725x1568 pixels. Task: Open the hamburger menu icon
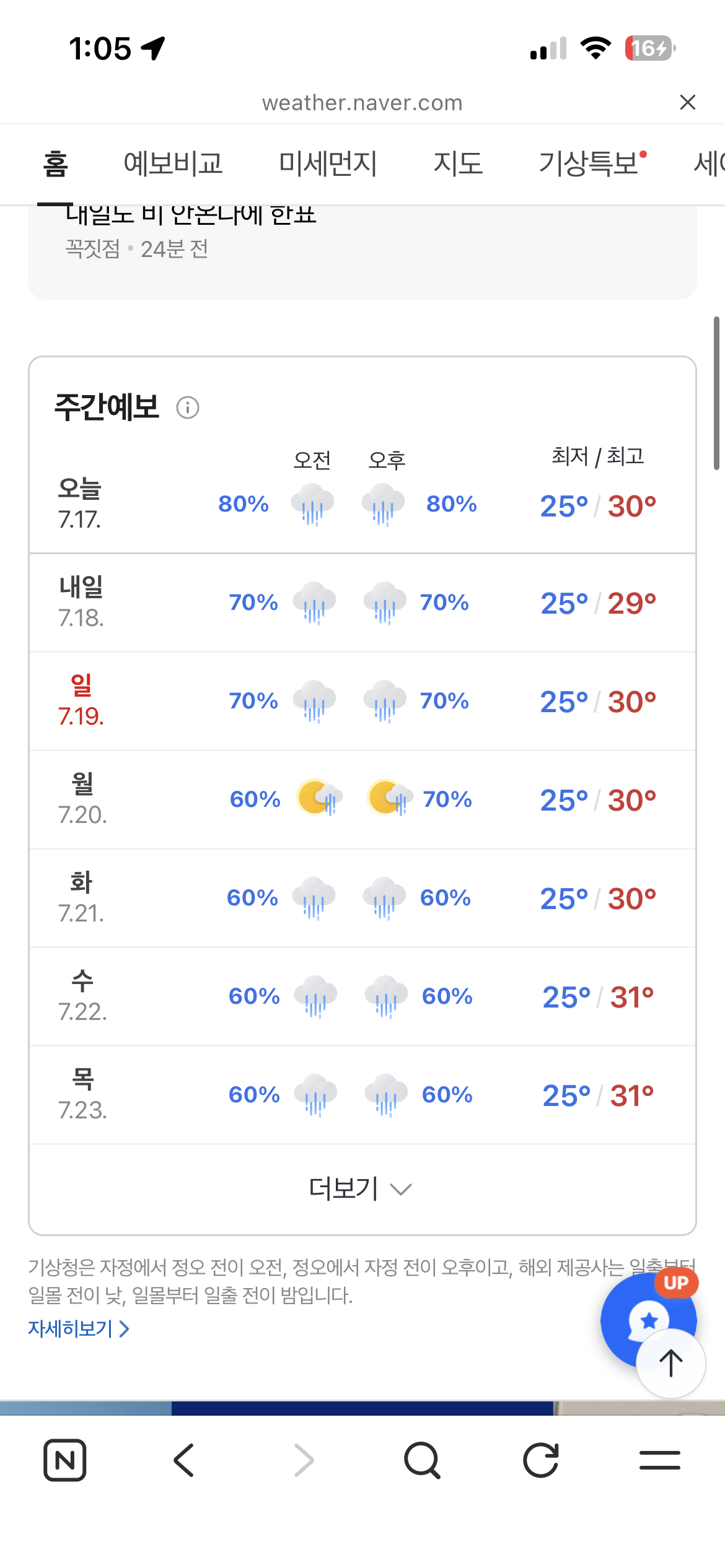pos(660,1460)
